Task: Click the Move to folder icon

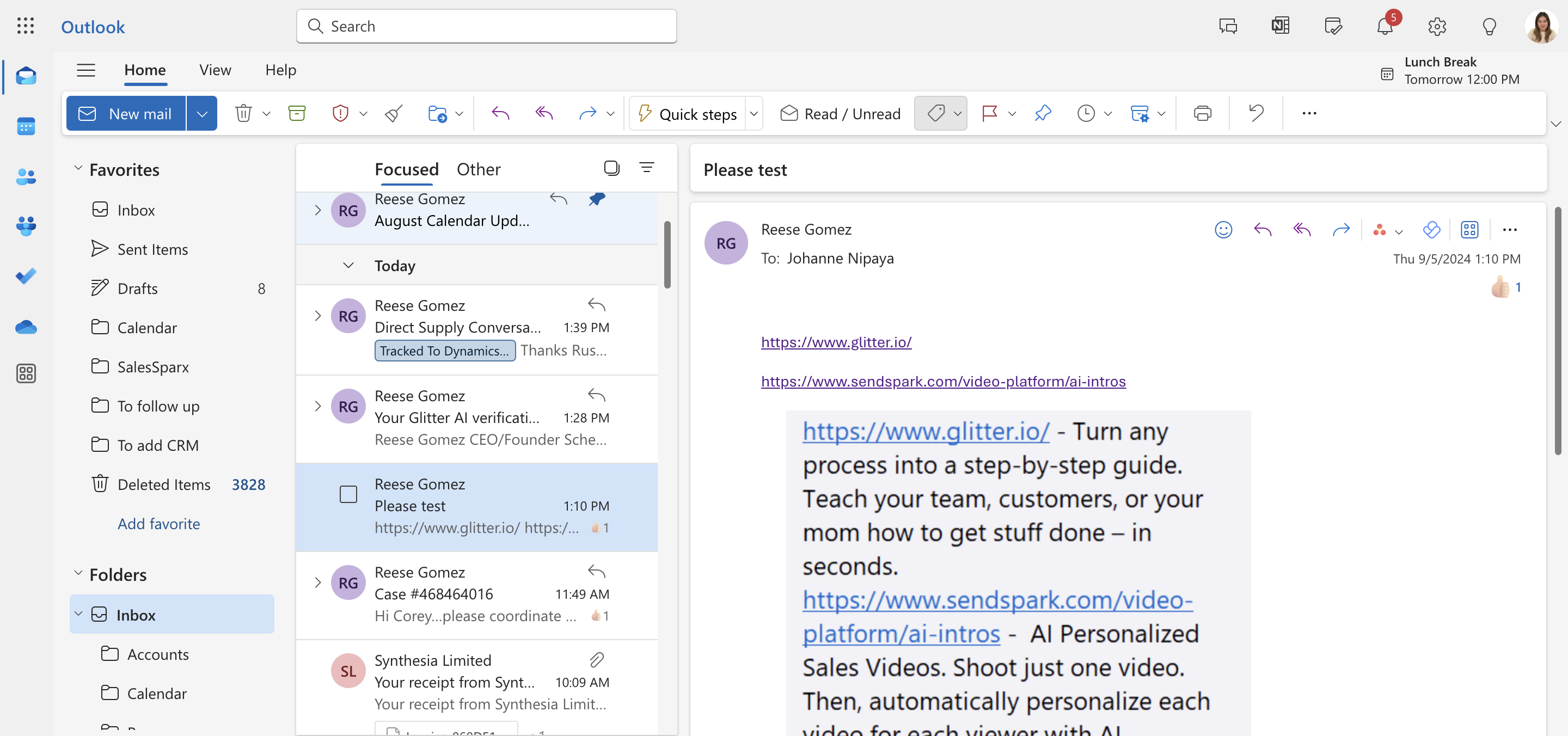Action: pyautogui.click(x=438, y=113)
